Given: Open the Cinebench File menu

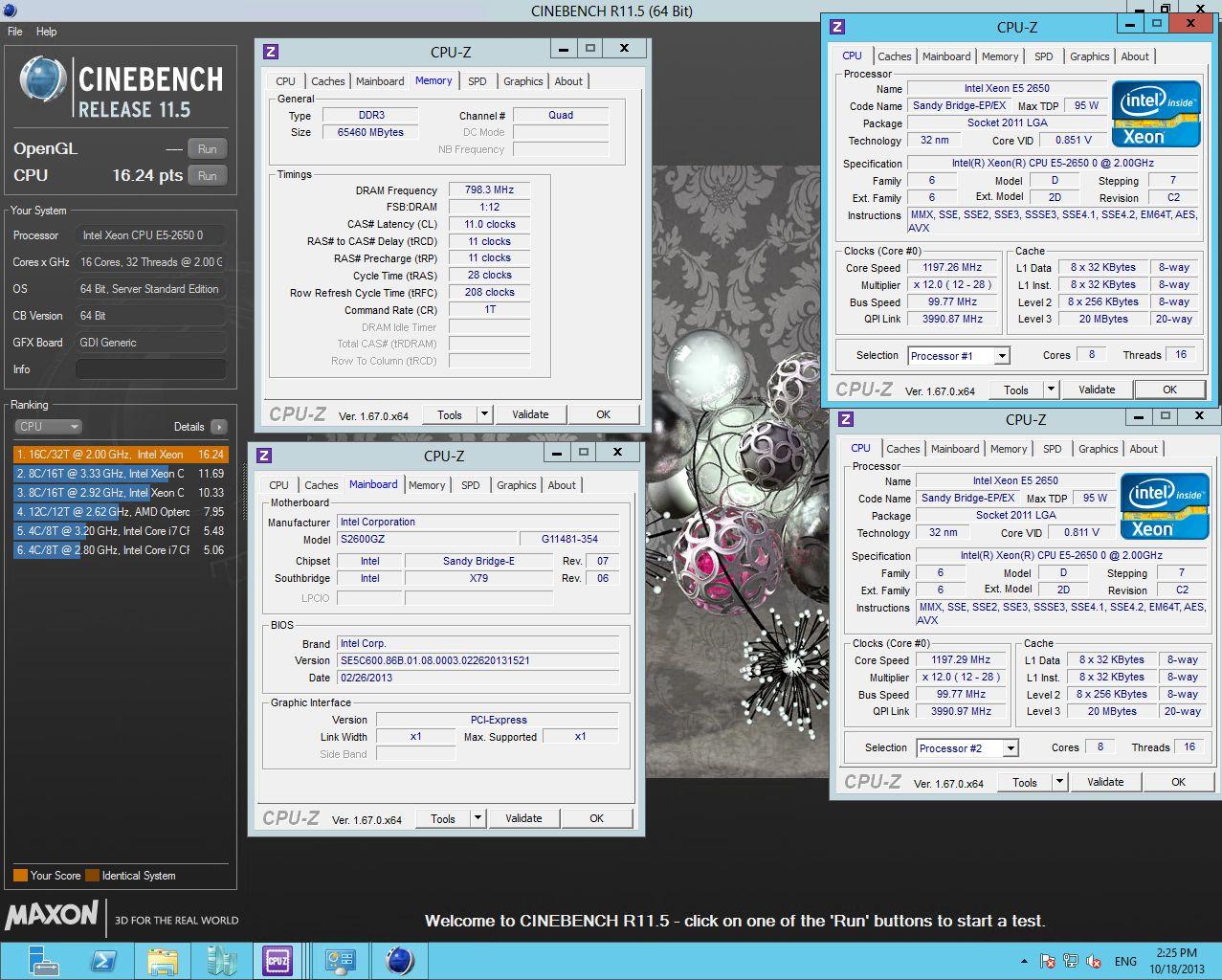Looking at the screenshot, I should click(x=15, y=32).
